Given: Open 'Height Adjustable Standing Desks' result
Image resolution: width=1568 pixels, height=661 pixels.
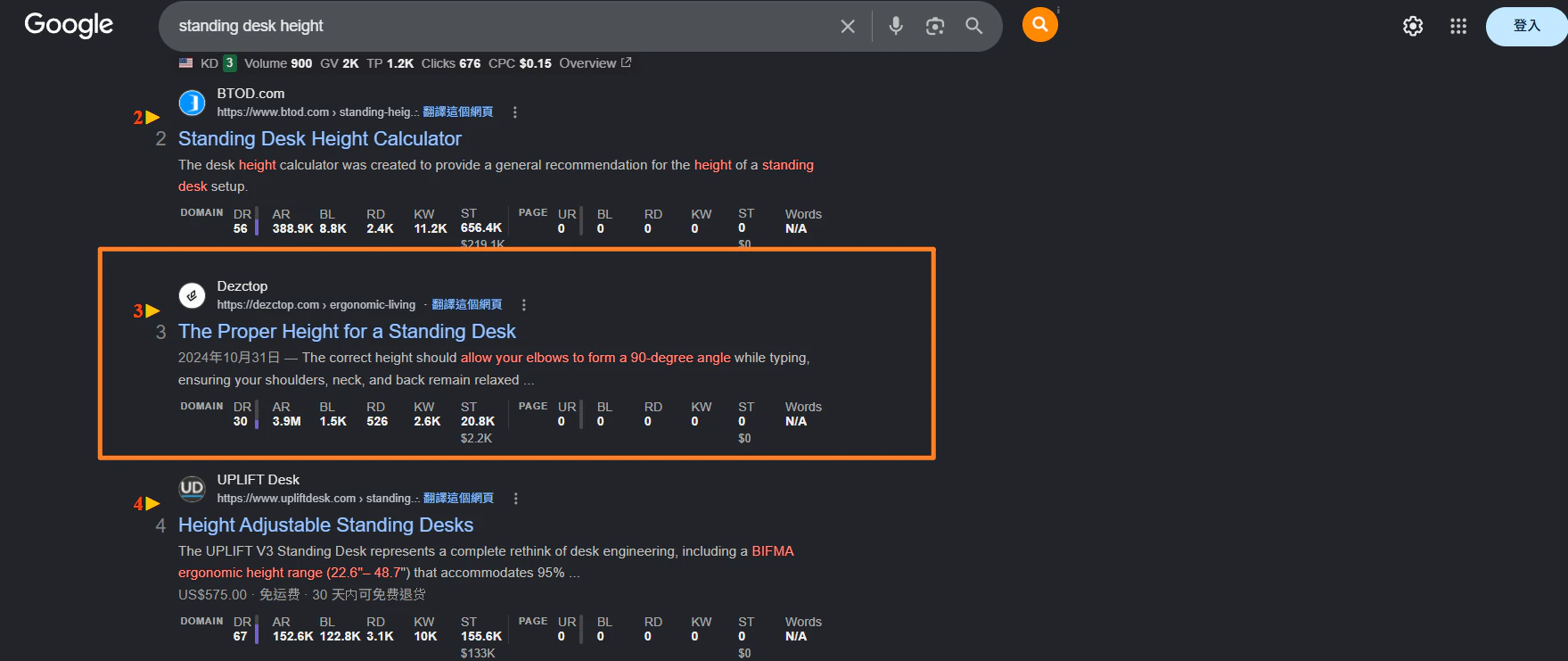Looking at the screenshot, I should tap(325, 525).
